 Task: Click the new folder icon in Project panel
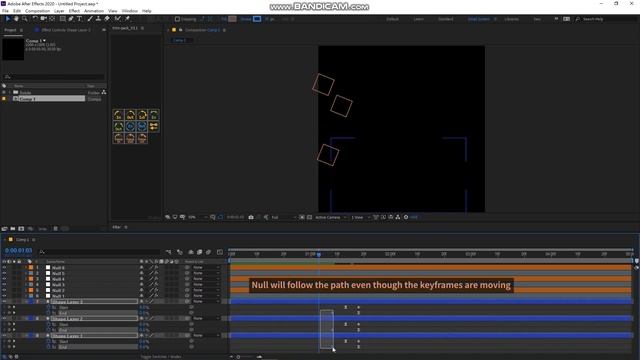click(x=13, y=229)
